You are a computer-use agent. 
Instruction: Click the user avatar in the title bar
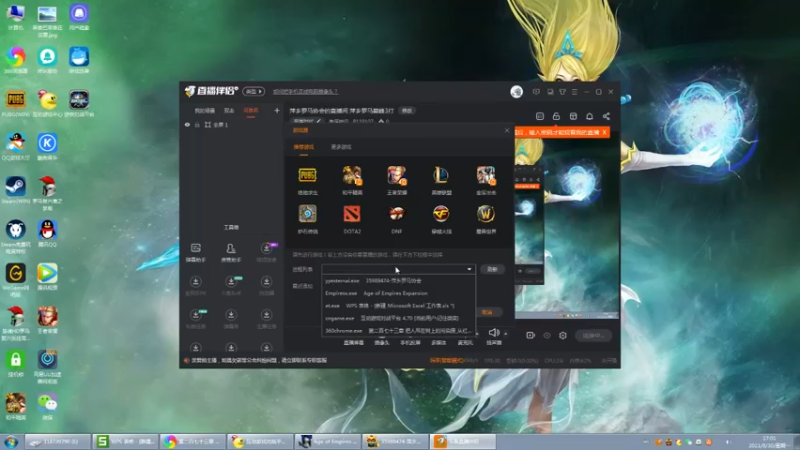(516, 91)
